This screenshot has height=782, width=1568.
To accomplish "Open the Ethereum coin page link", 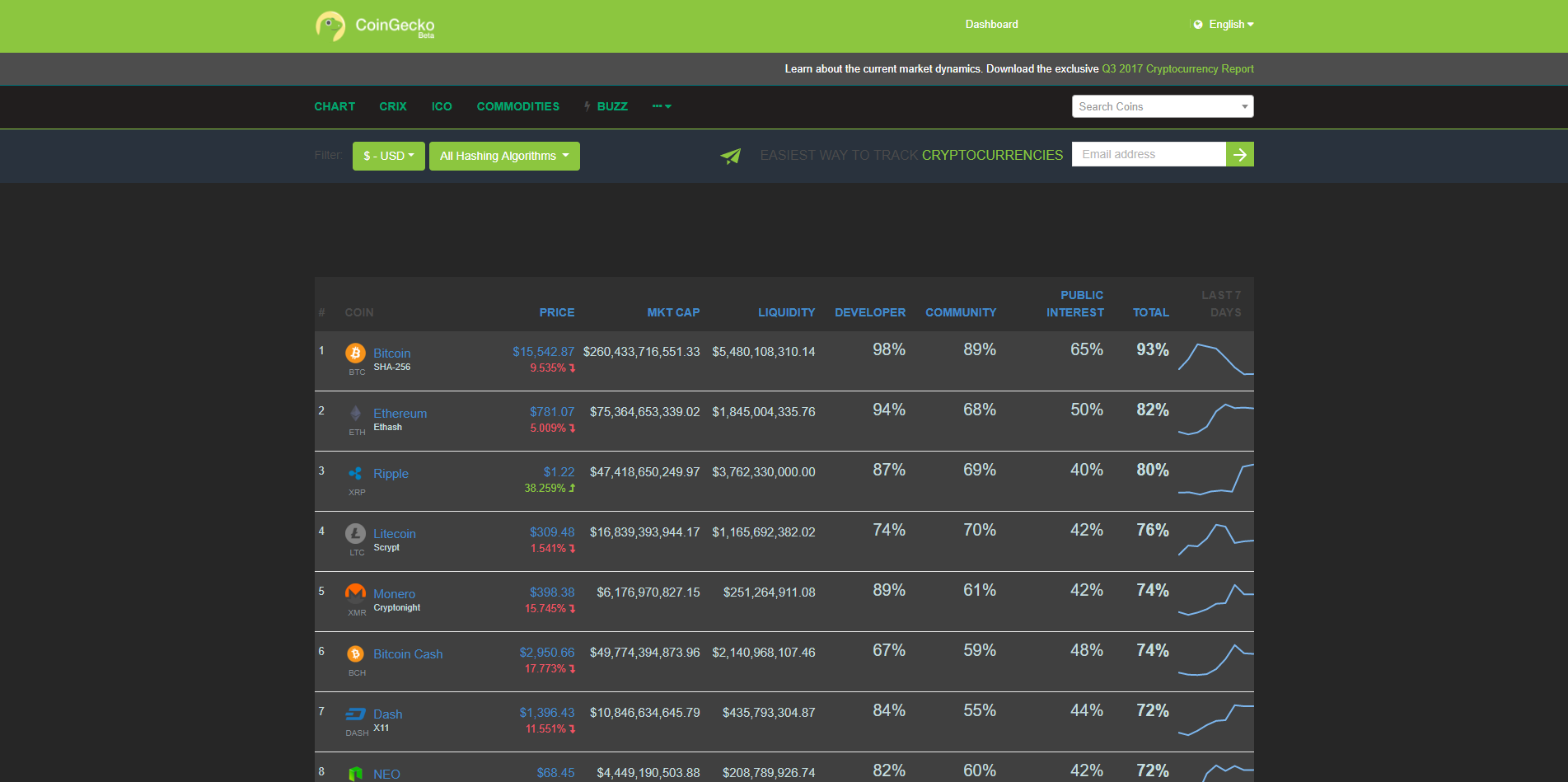I will (400, 414).
